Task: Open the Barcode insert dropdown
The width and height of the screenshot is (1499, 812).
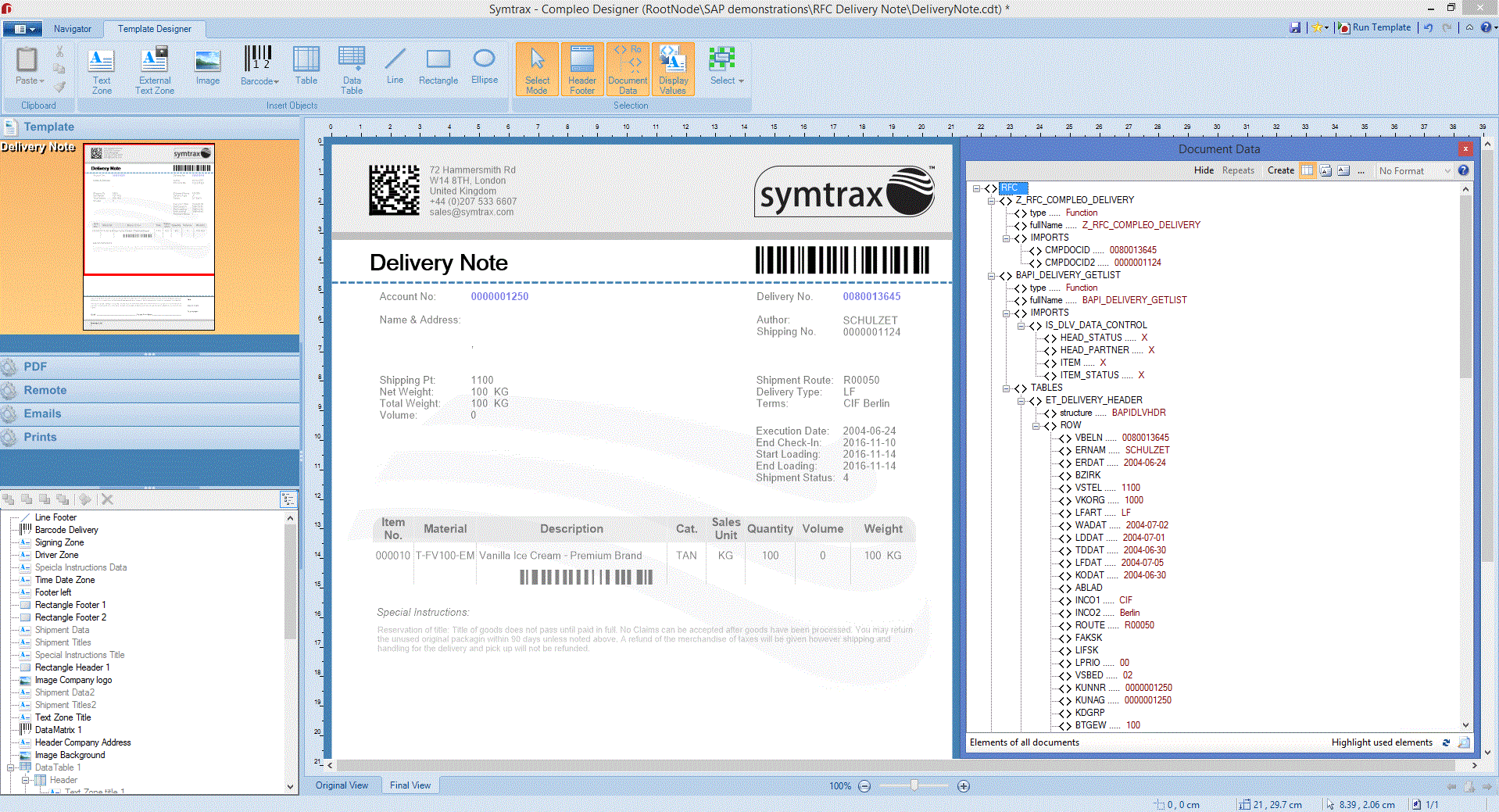Action: pyautogui.click(x=259, y=66)
